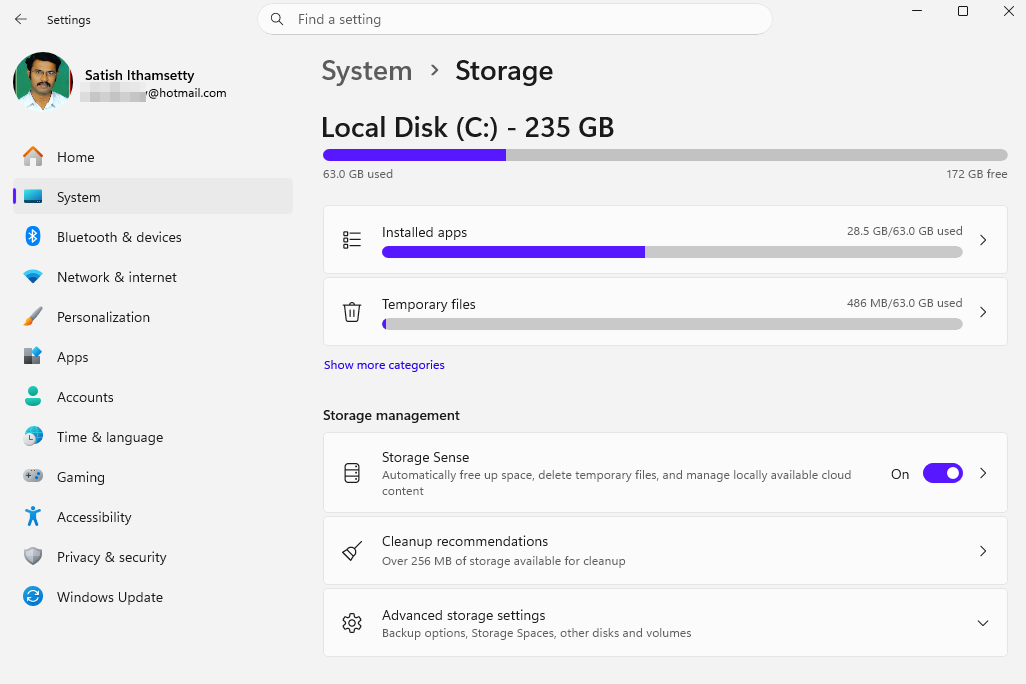Click the 486 MB/63.0 GB used value
This screenshot has height=684, width=1026.
click(x=904, y=302)
